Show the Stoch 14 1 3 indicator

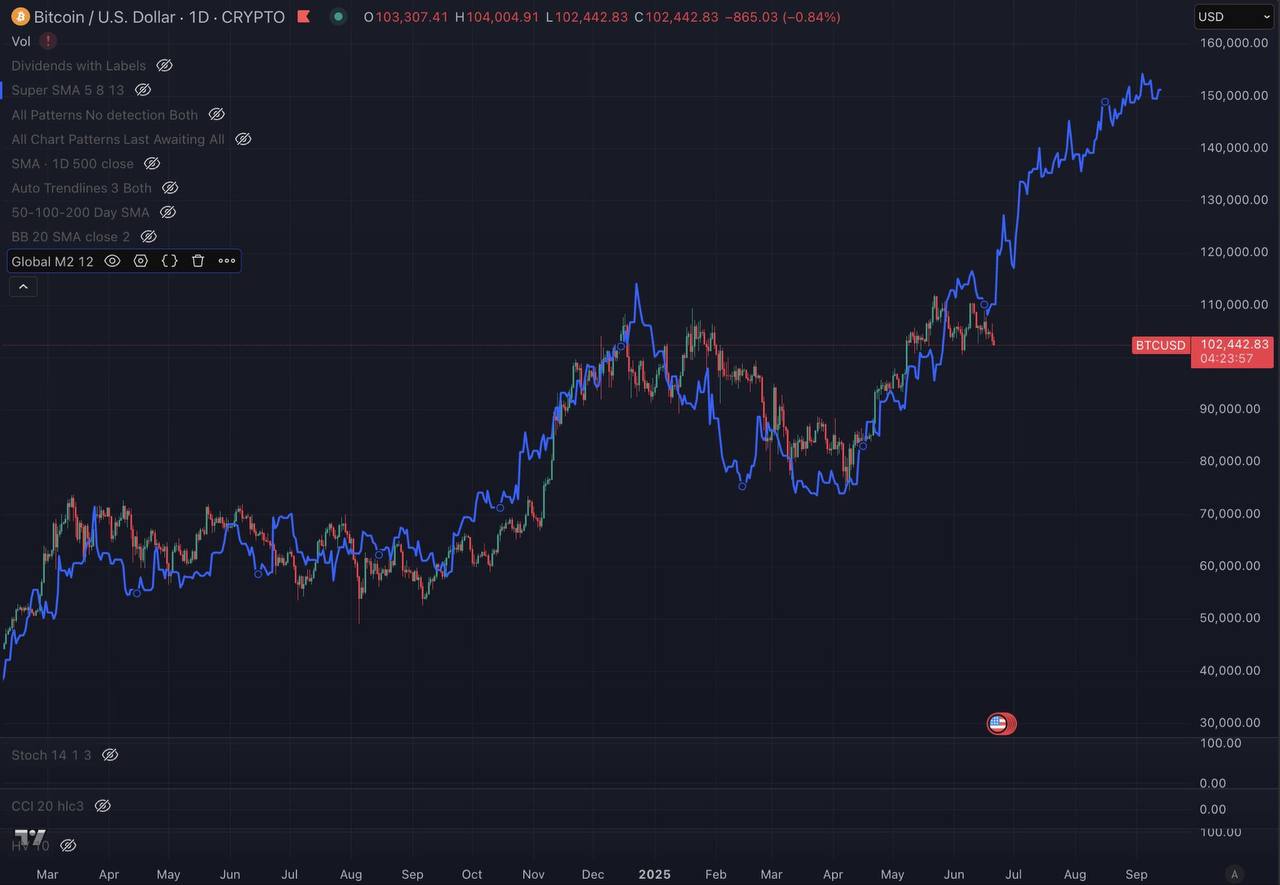click(110, 755)
